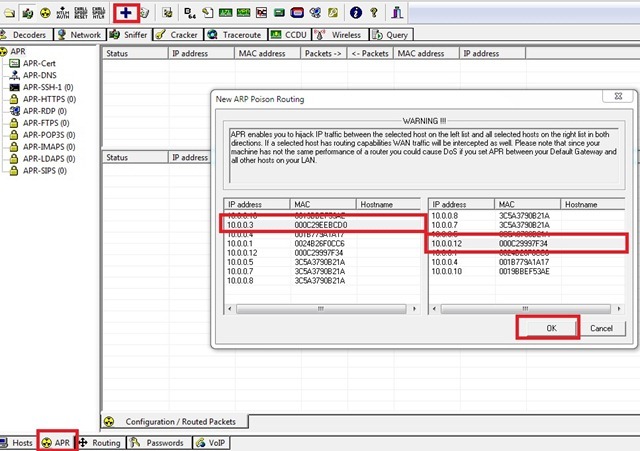Open the Hosts bottom tab

click(x=17, y=443)
